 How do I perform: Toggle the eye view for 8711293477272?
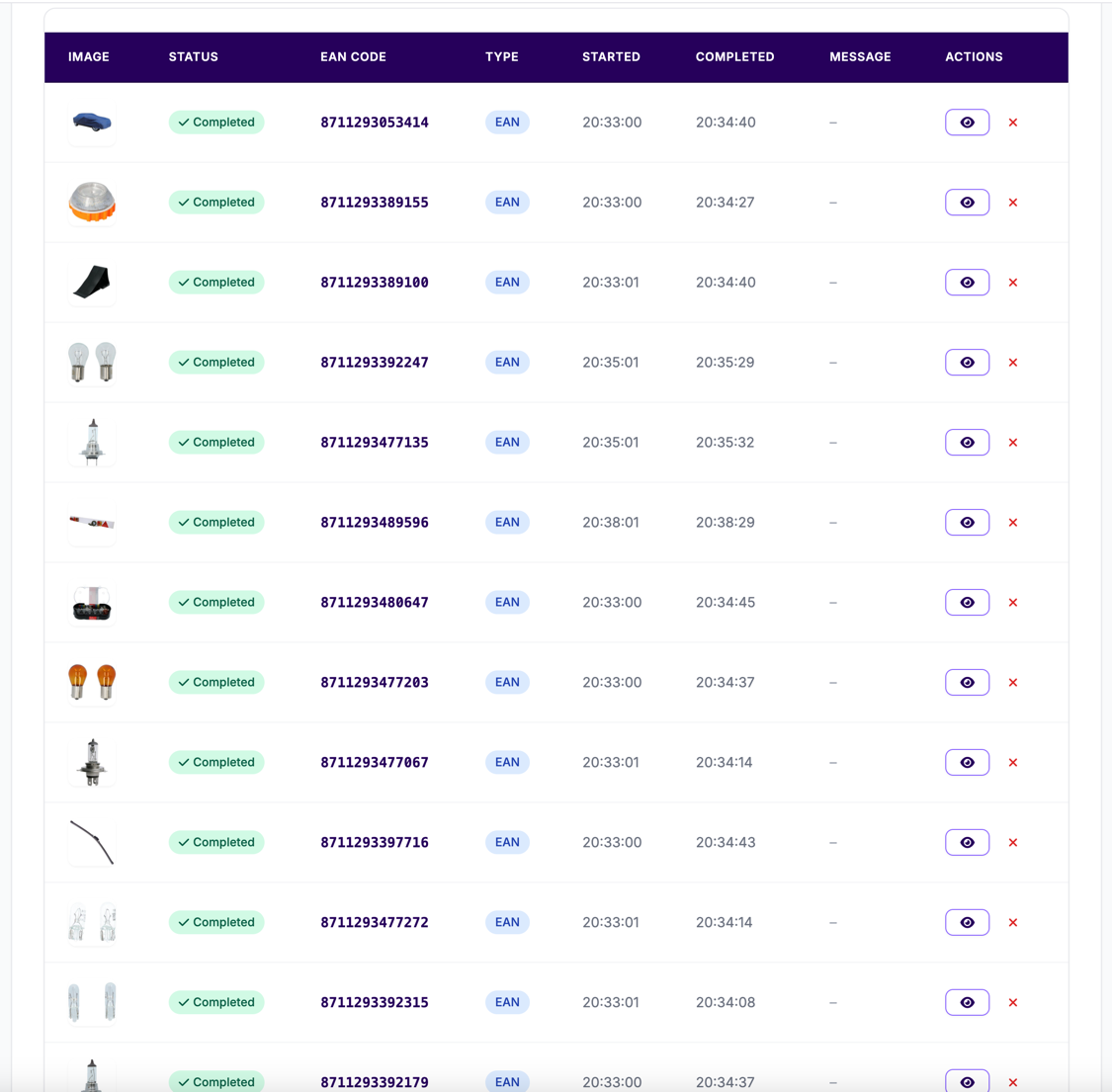(x=967, y=922)
